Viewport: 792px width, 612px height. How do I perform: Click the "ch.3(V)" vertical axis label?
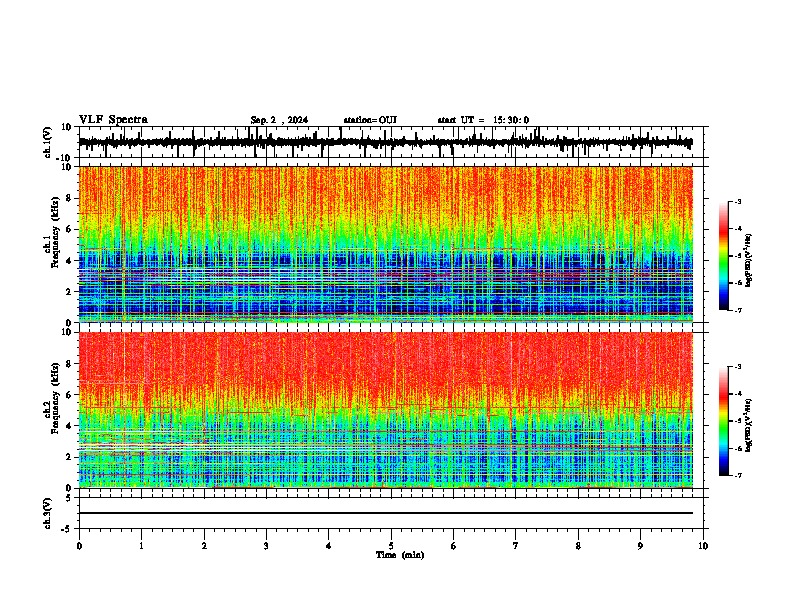pyautogui.click(x=48, y=513)
